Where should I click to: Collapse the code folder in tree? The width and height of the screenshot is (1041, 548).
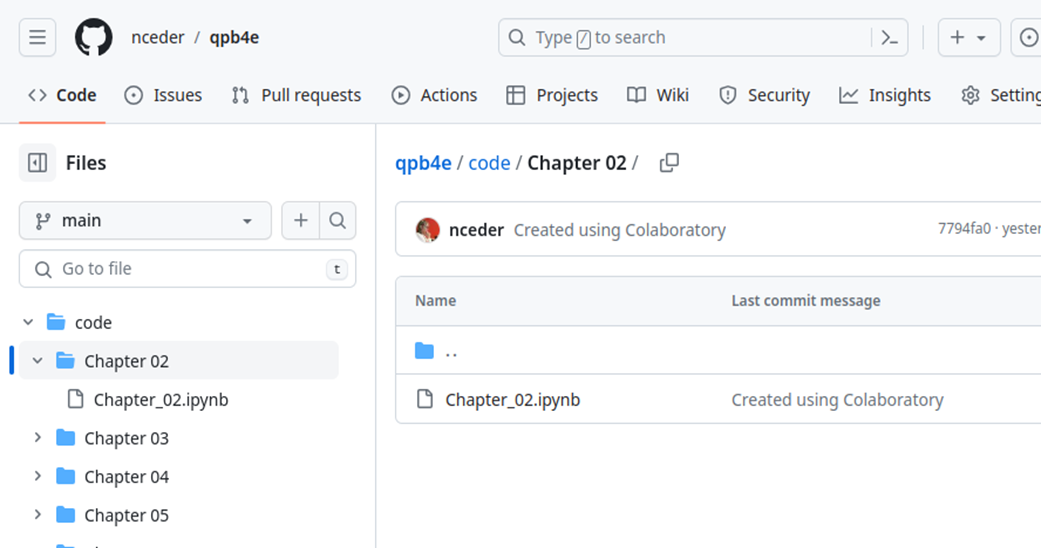coord(29,323)
